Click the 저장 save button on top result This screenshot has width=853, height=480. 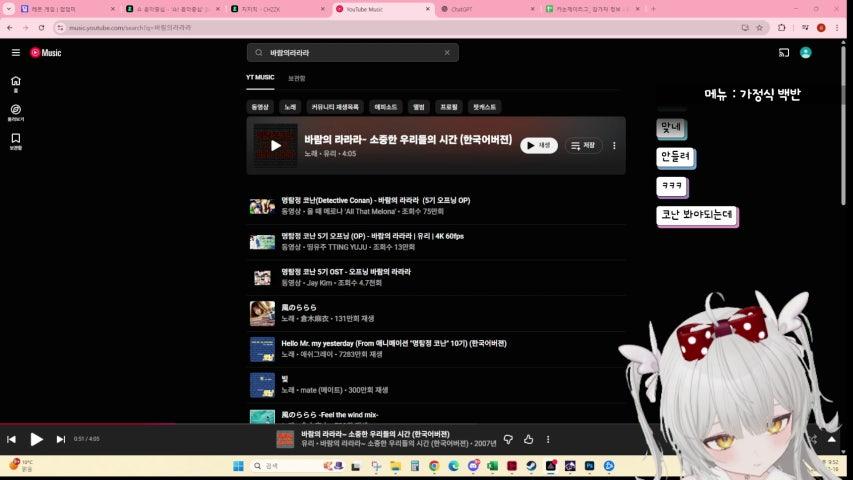(583, 145)
